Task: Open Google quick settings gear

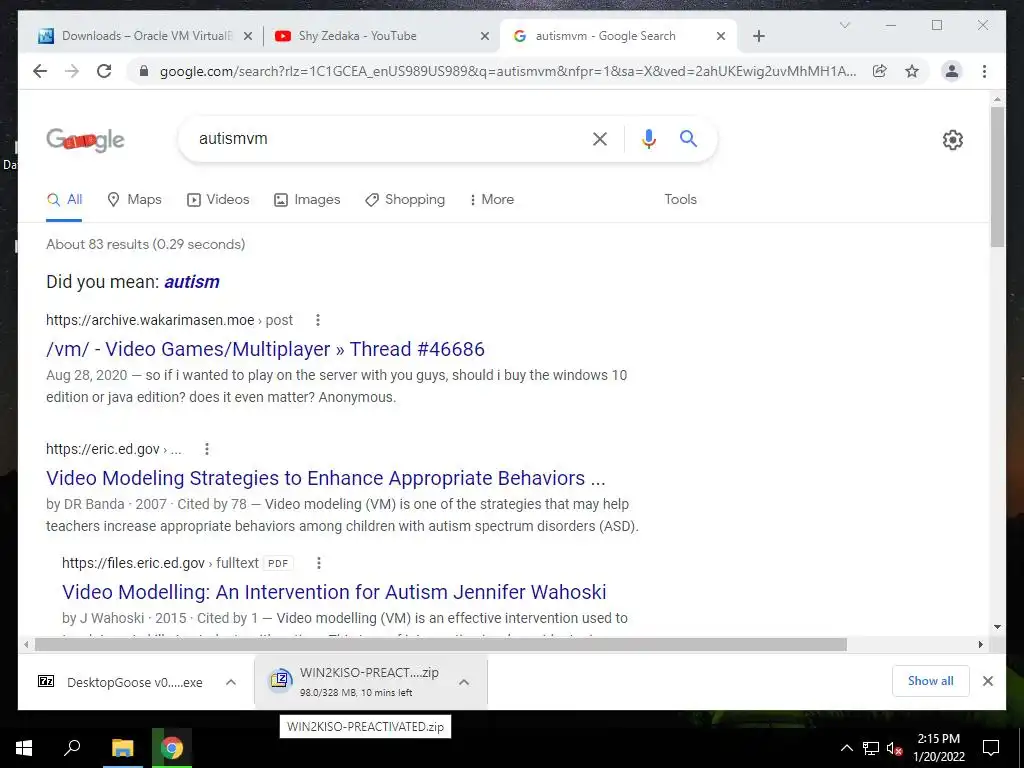Action: tap(952, 139)
